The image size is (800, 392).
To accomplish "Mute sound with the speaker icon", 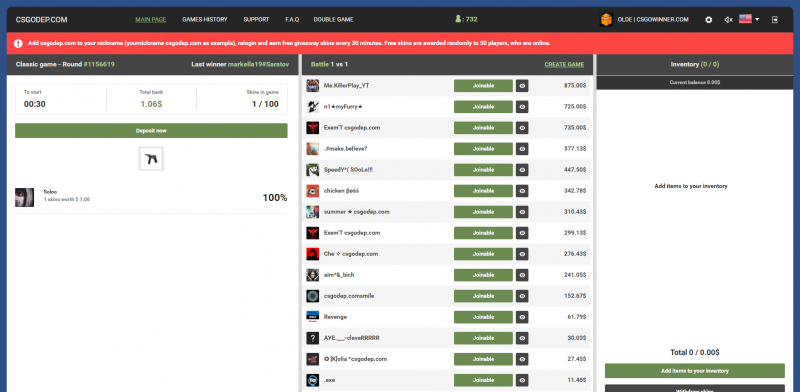I will pyautogui.click(x=728, y=20).
